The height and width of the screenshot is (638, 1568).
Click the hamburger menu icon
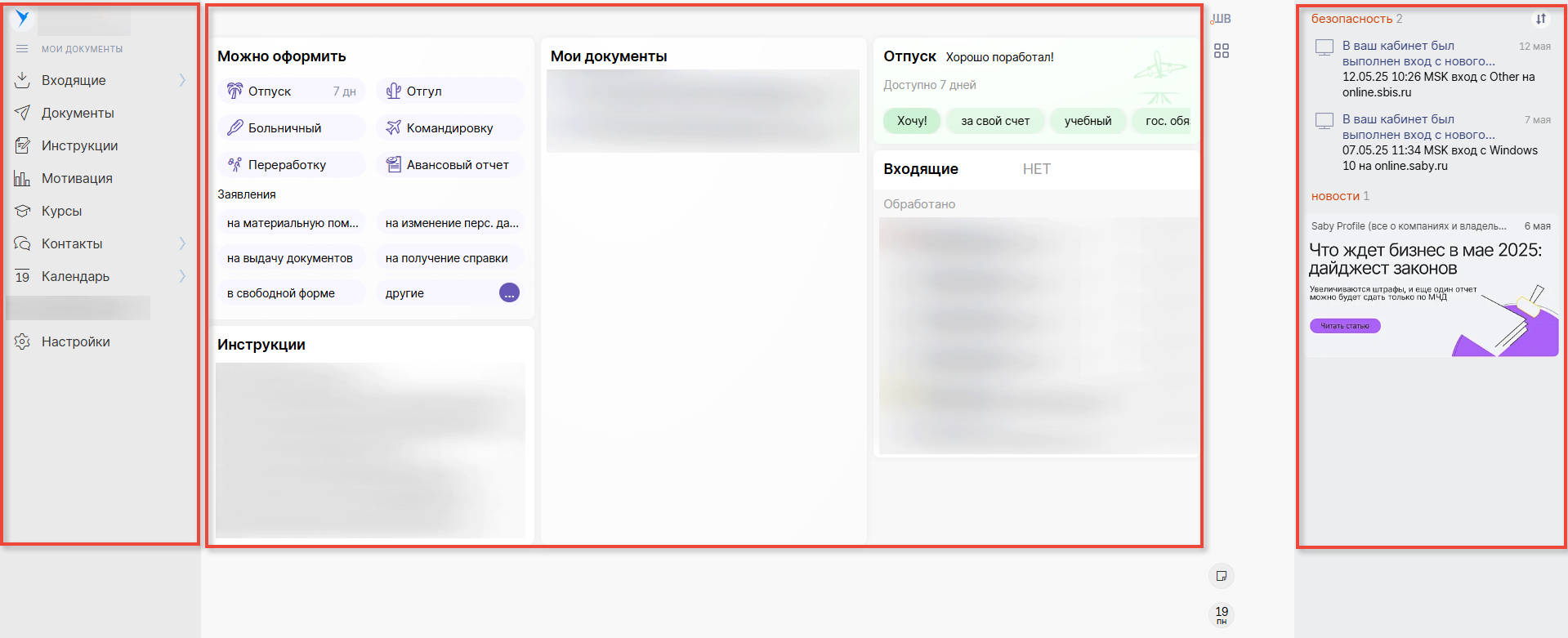tap(22, 49)
